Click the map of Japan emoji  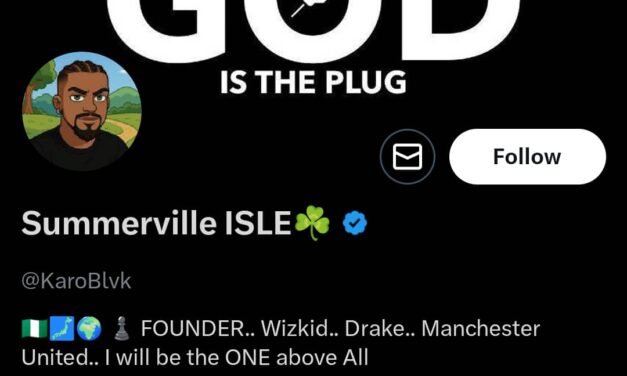point(62,329)
